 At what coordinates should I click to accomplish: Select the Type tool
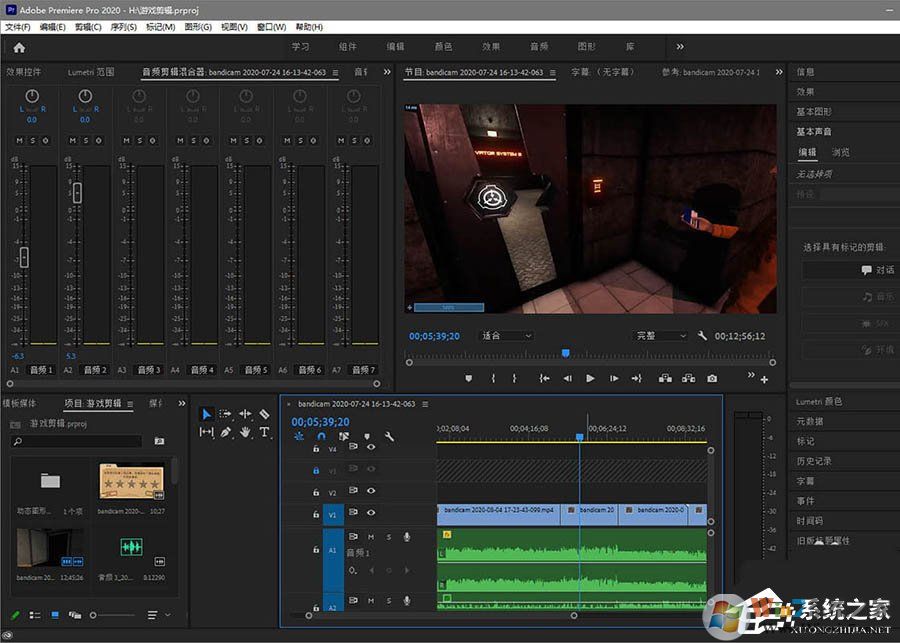pyautogui.click(x=264, y=432)
